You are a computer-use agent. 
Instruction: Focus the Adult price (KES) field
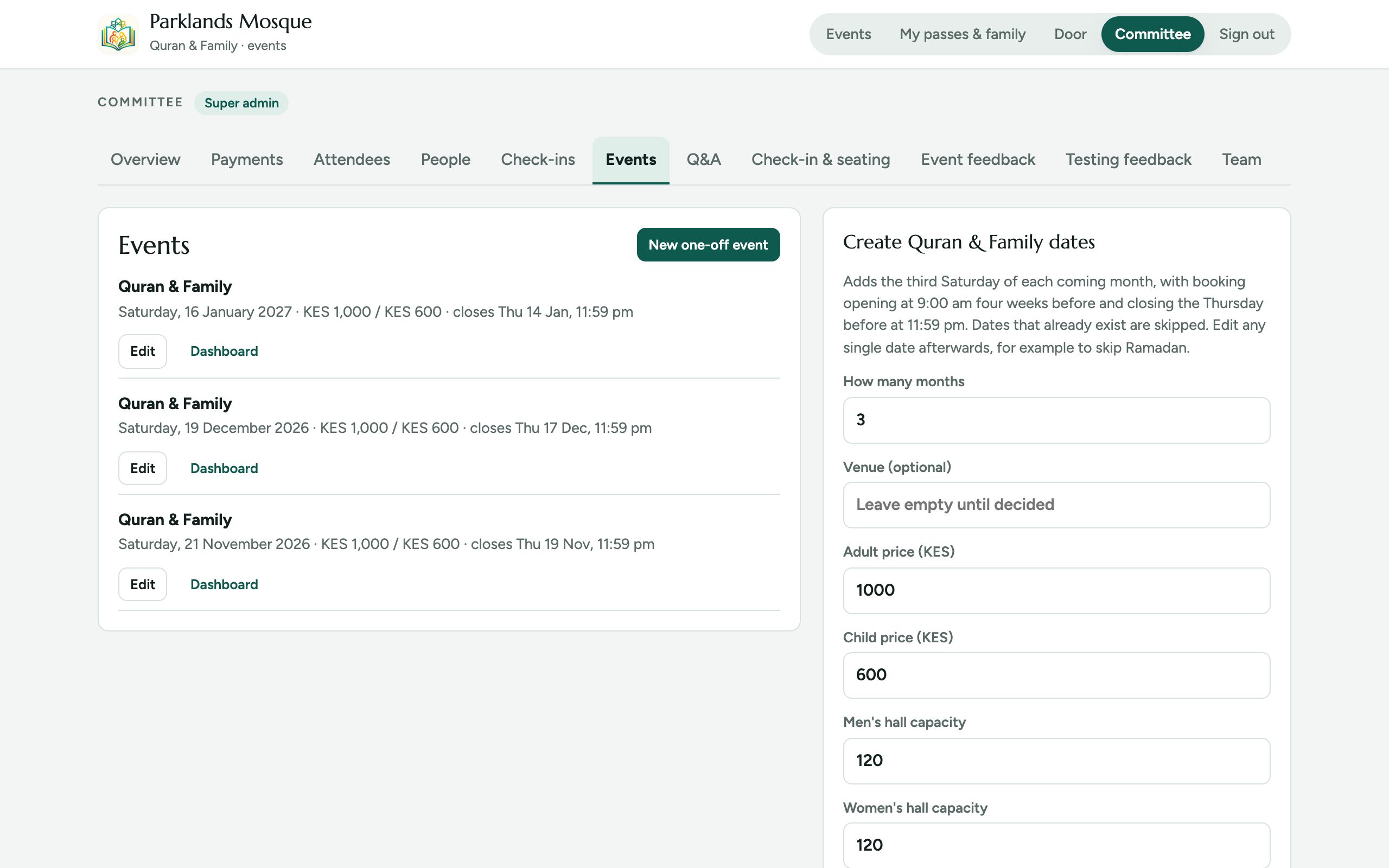click(x=1056, y=590)
